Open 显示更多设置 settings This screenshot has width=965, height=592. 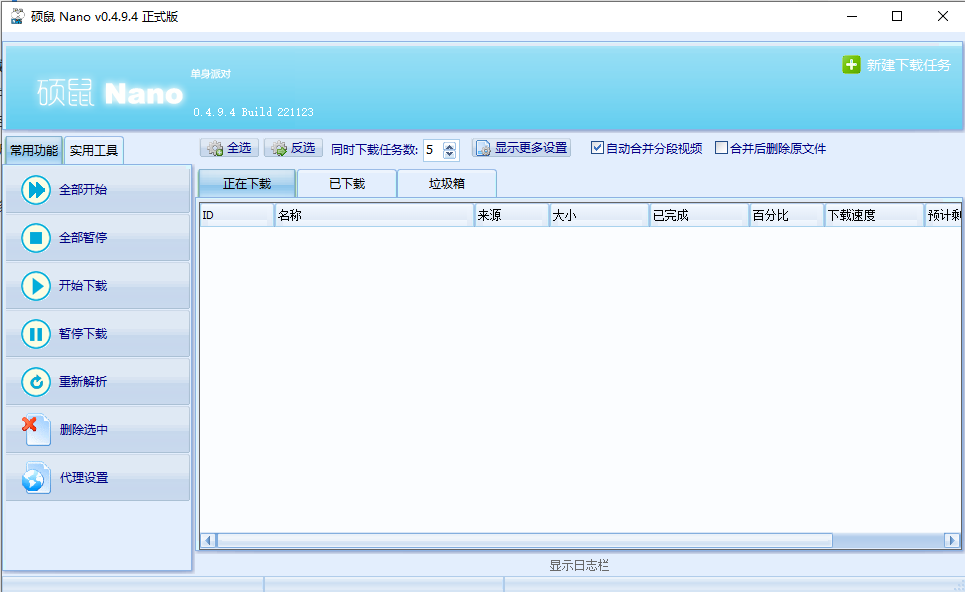(x=521, y=148)
